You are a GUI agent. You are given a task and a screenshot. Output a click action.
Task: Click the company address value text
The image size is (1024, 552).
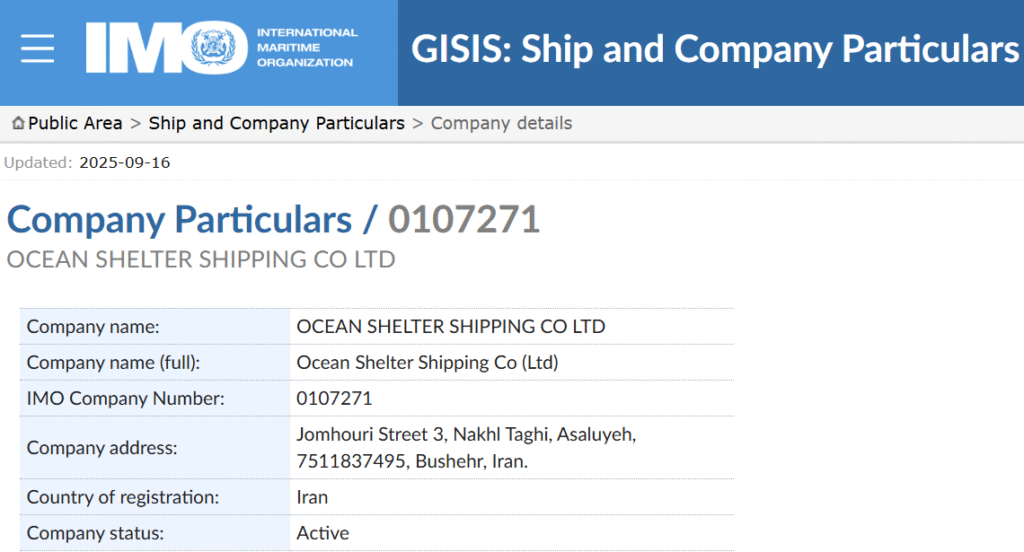(467, 448)
